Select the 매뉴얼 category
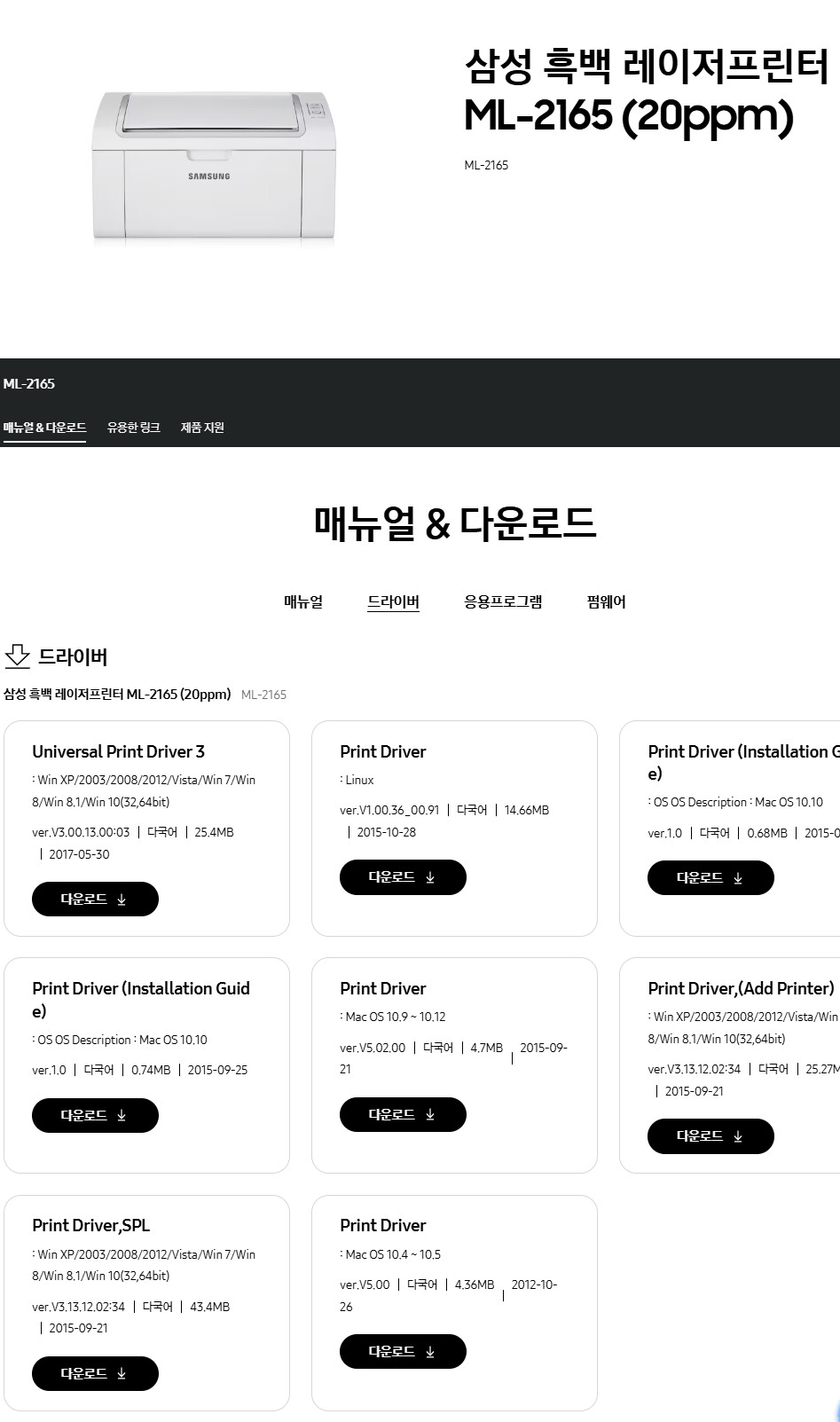 click(303, 601)
